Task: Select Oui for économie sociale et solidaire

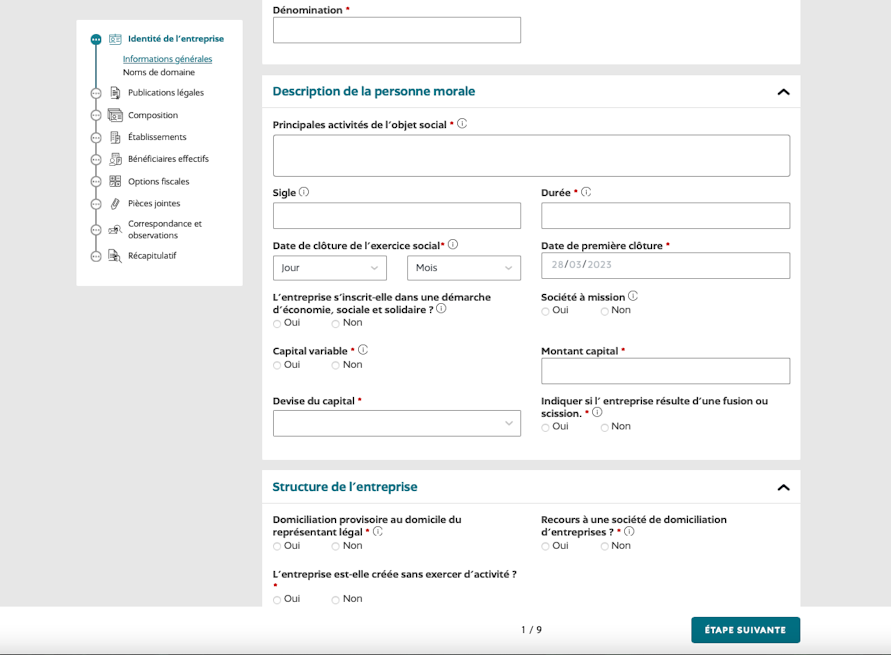Action: point(277,324)
